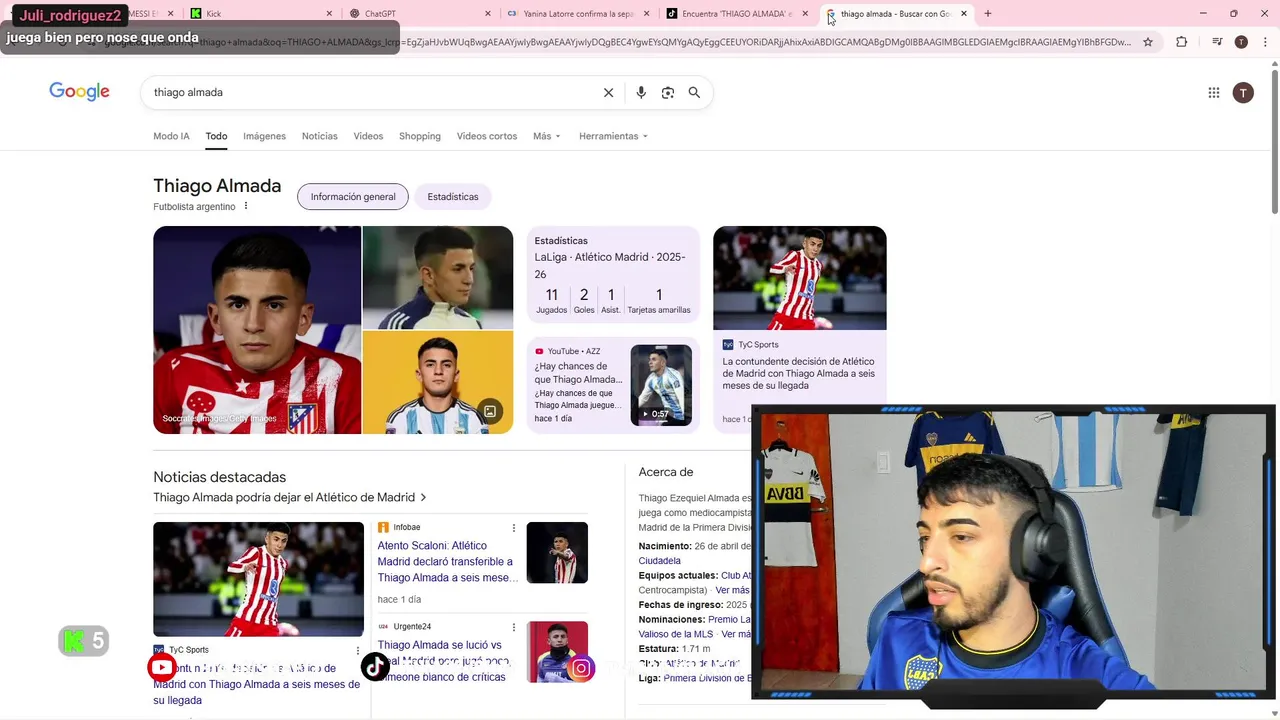Click 'Ver más' after Centrocampista

click(732, 591)
